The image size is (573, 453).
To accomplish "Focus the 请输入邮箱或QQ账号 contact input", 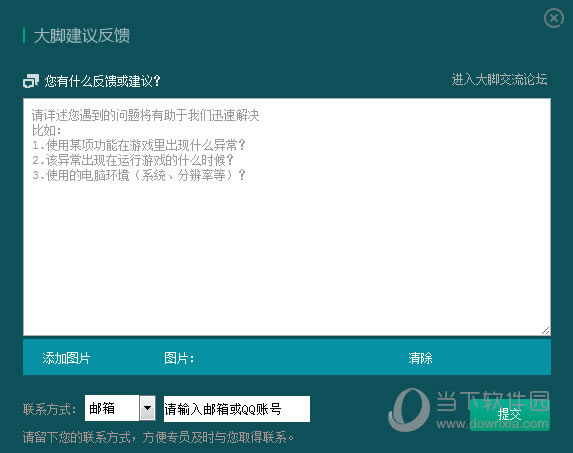I will pyautogui.click(x=237, y=409).
